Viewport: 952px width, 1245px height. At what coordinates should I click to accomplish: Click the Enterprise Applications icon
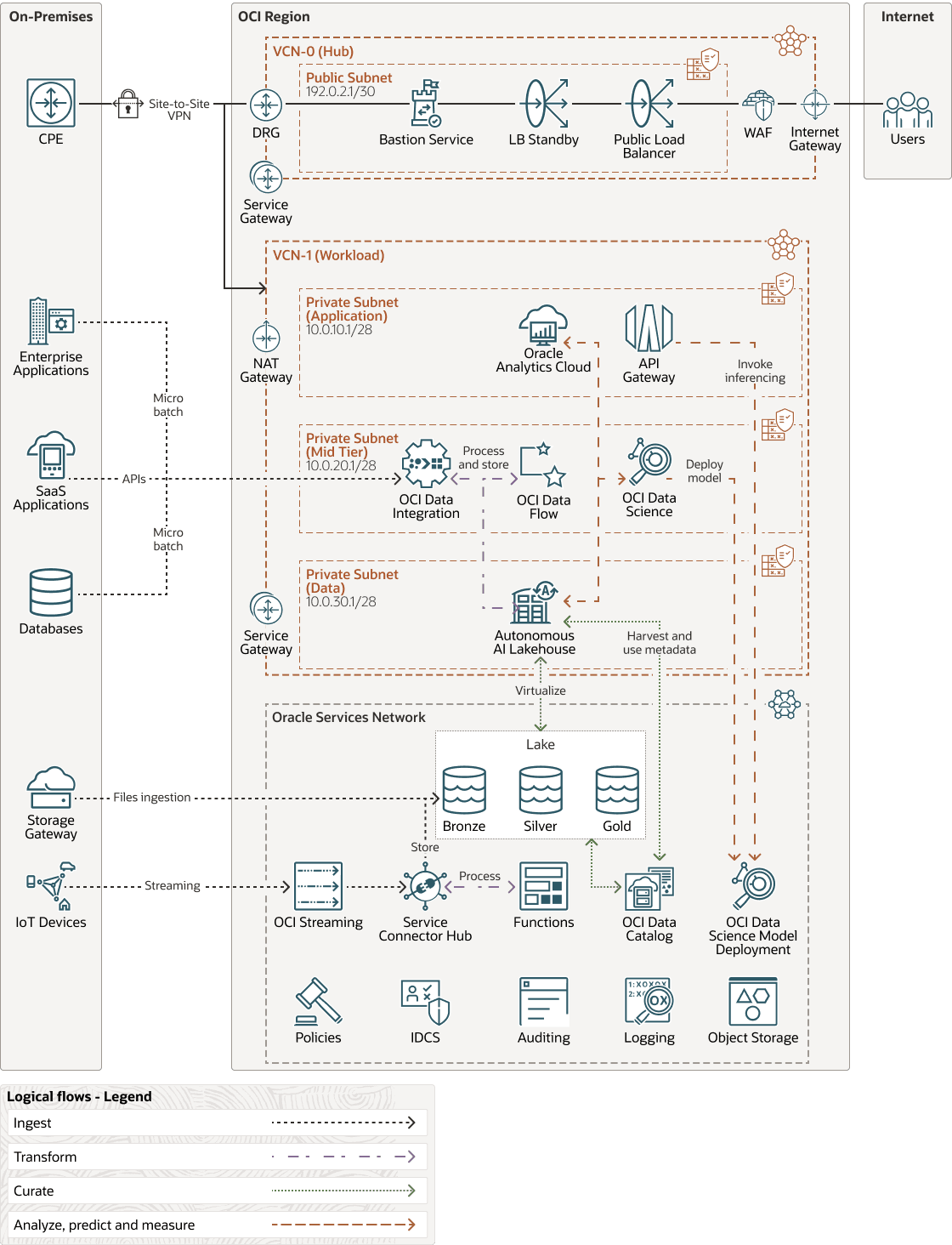tap(51, 321)
